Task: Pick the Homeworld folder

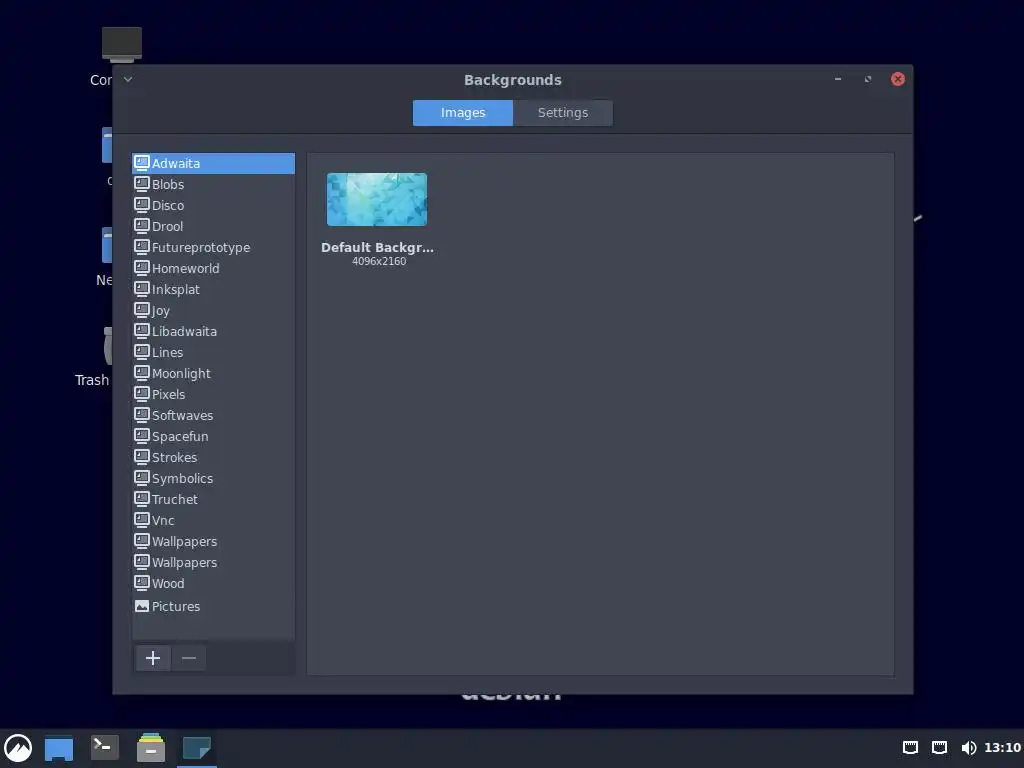Action: 214,268
